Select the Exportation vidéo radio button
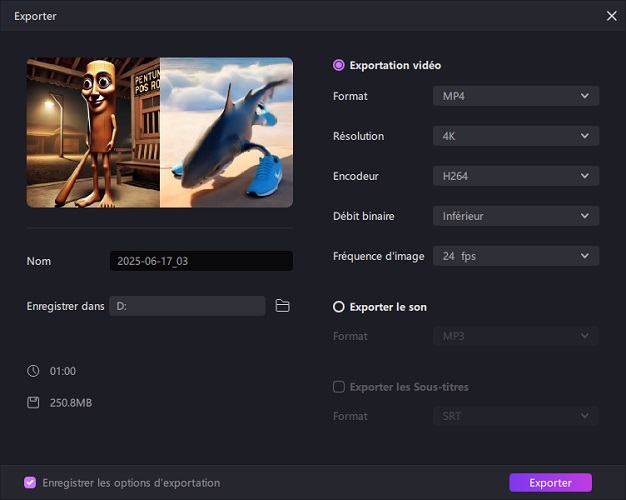The image size is (626, 500). 339,65
